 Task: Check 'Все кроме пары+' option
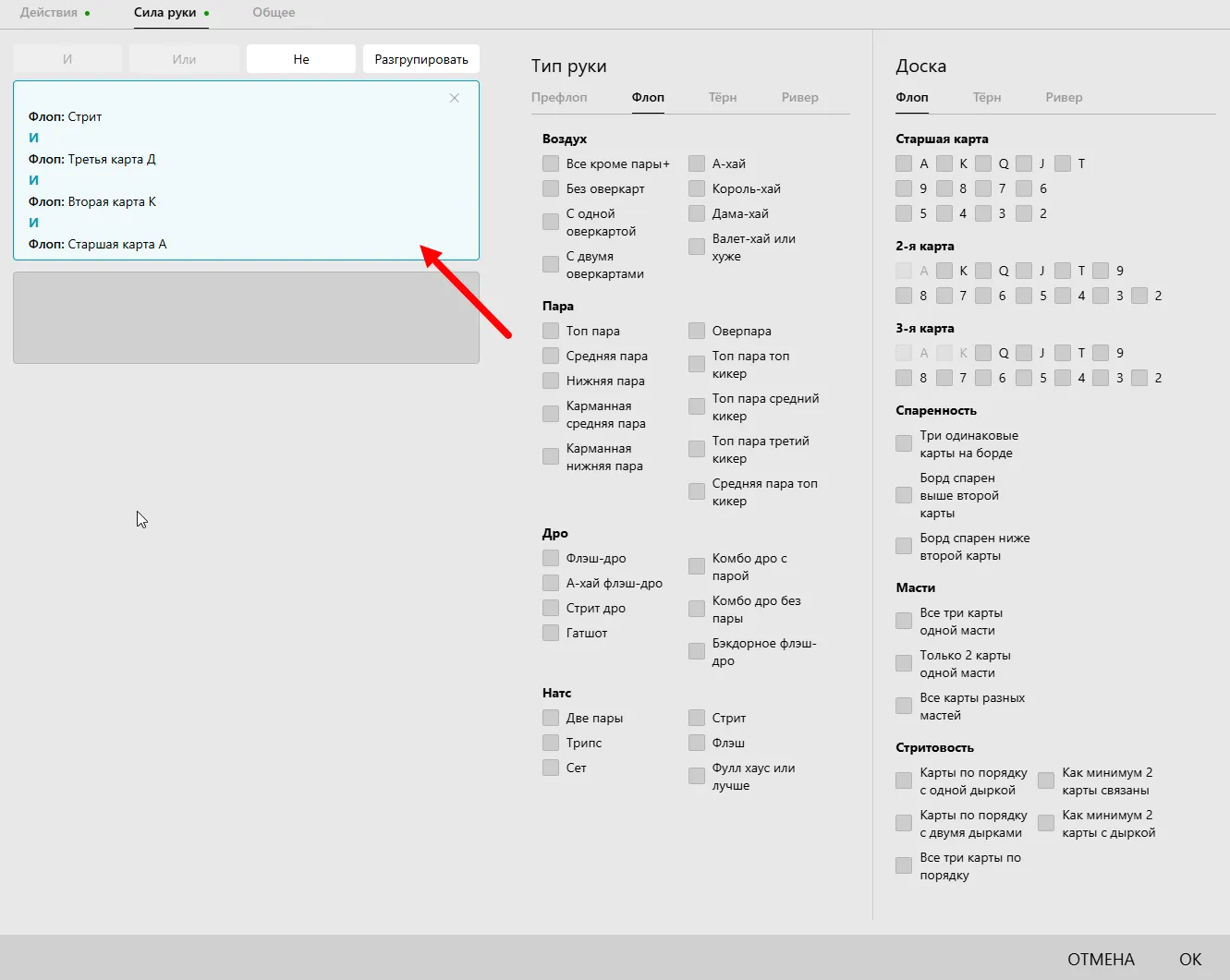(x=551, y=163)
